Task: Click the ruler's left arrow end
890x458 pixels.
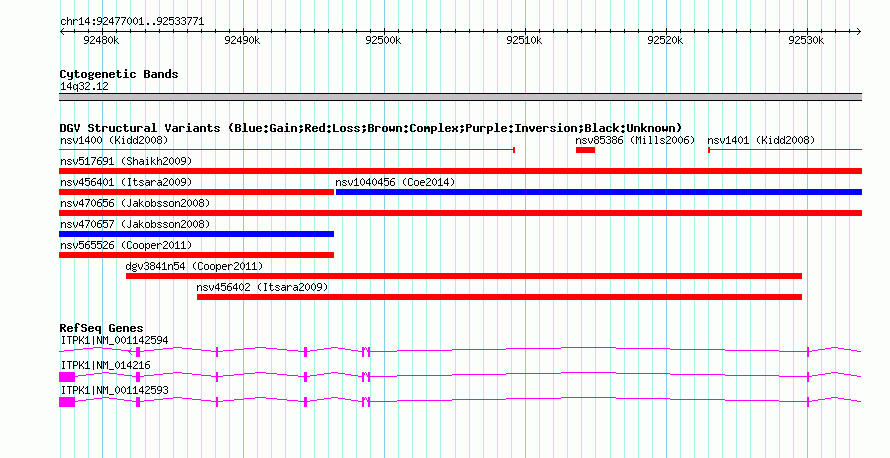Action: (x=62, y=32)
